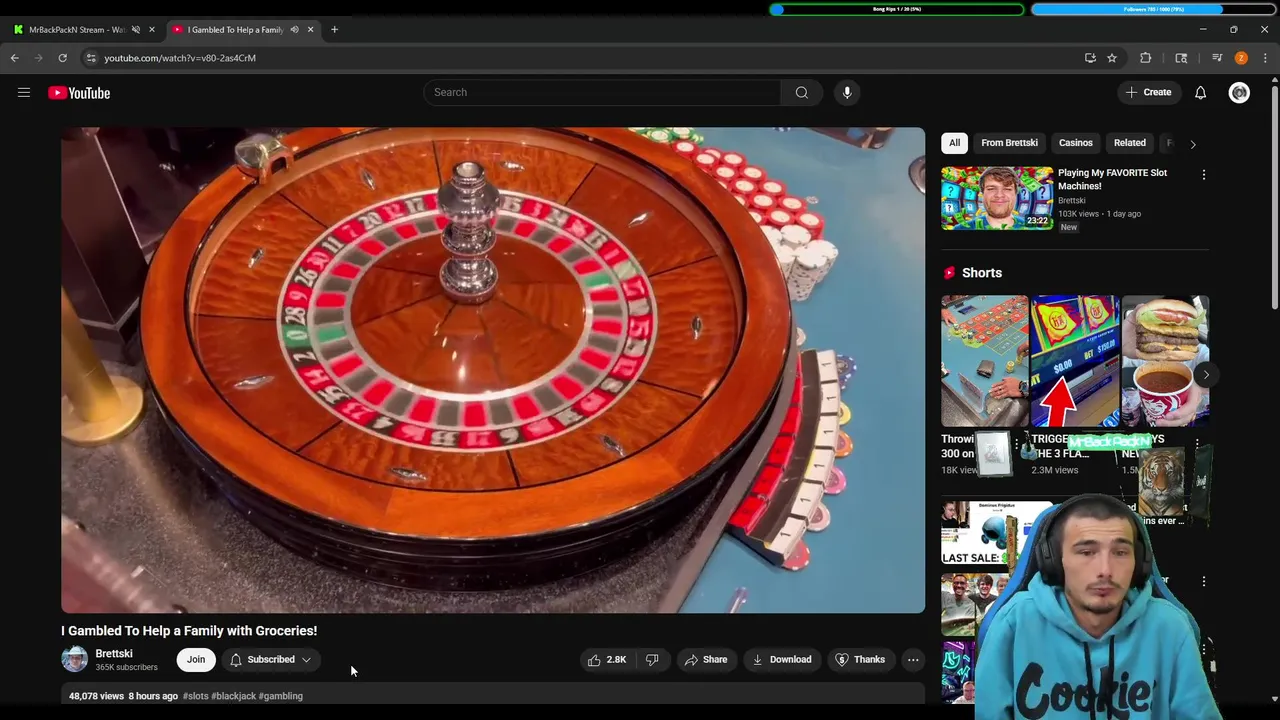Open the roulette table Short thumbnail
Image resolution: width=1280 pixels, height=720 pixels.
(984, 361)
